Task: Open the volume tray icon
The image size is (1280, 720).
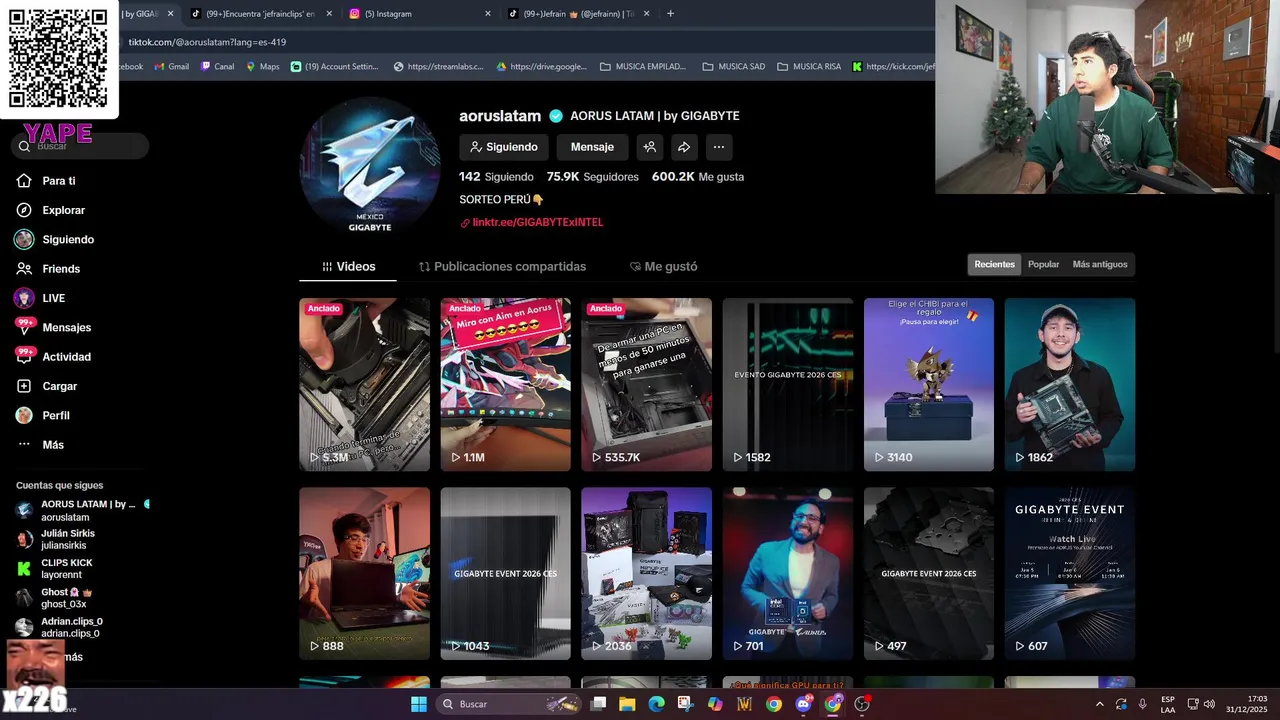Action: [1209, 704]
